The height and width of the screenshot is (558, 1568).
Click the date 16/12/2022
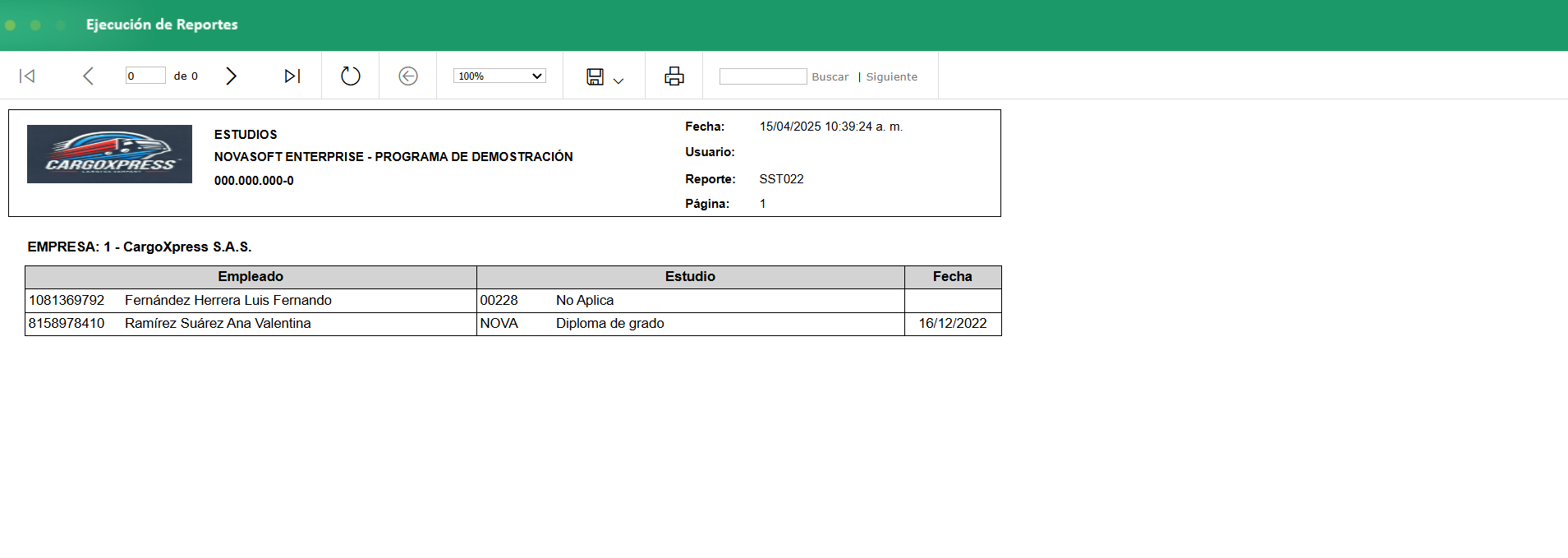953,324
